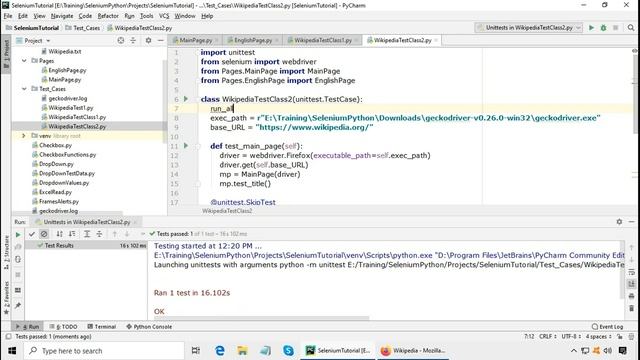Click Windows search box

tap(104, 351)
